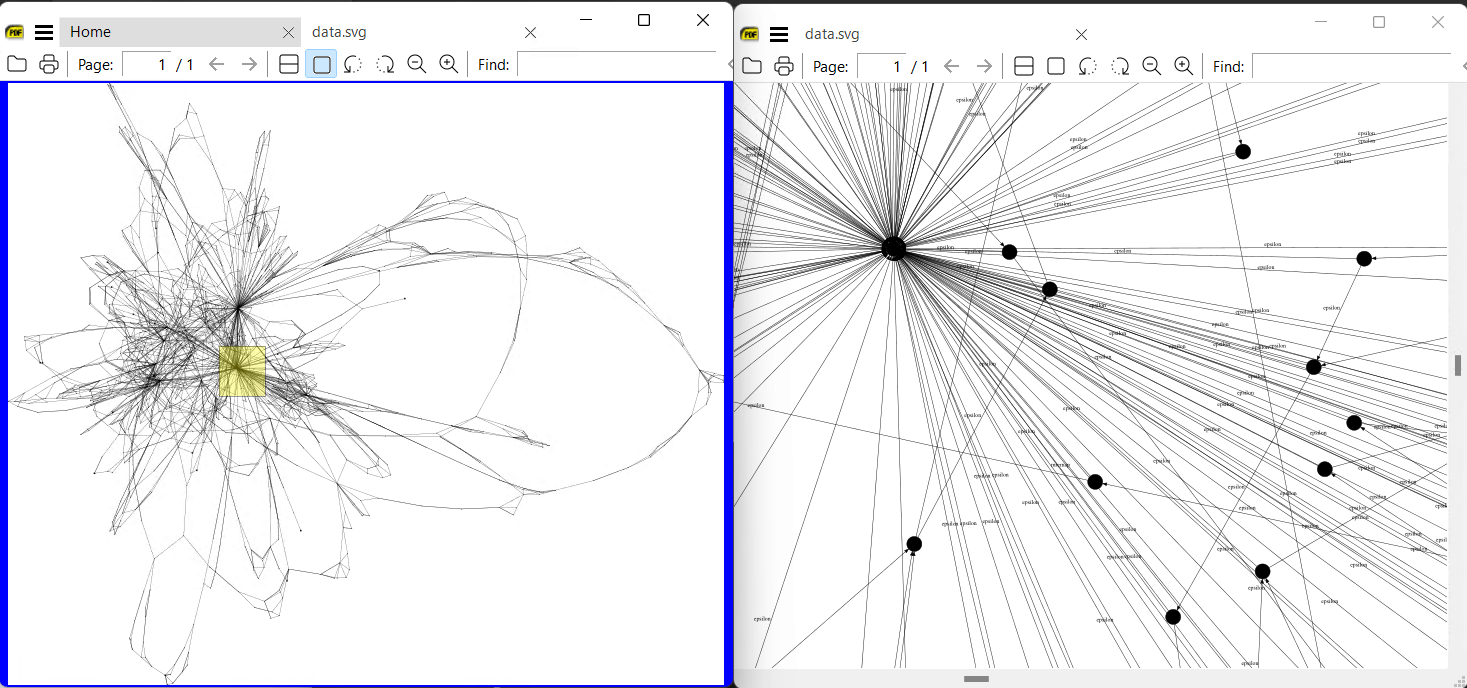Click horizontal scrollbar thumb in right window
This screenshot has height=688, width=1467.
pos(977,679)
